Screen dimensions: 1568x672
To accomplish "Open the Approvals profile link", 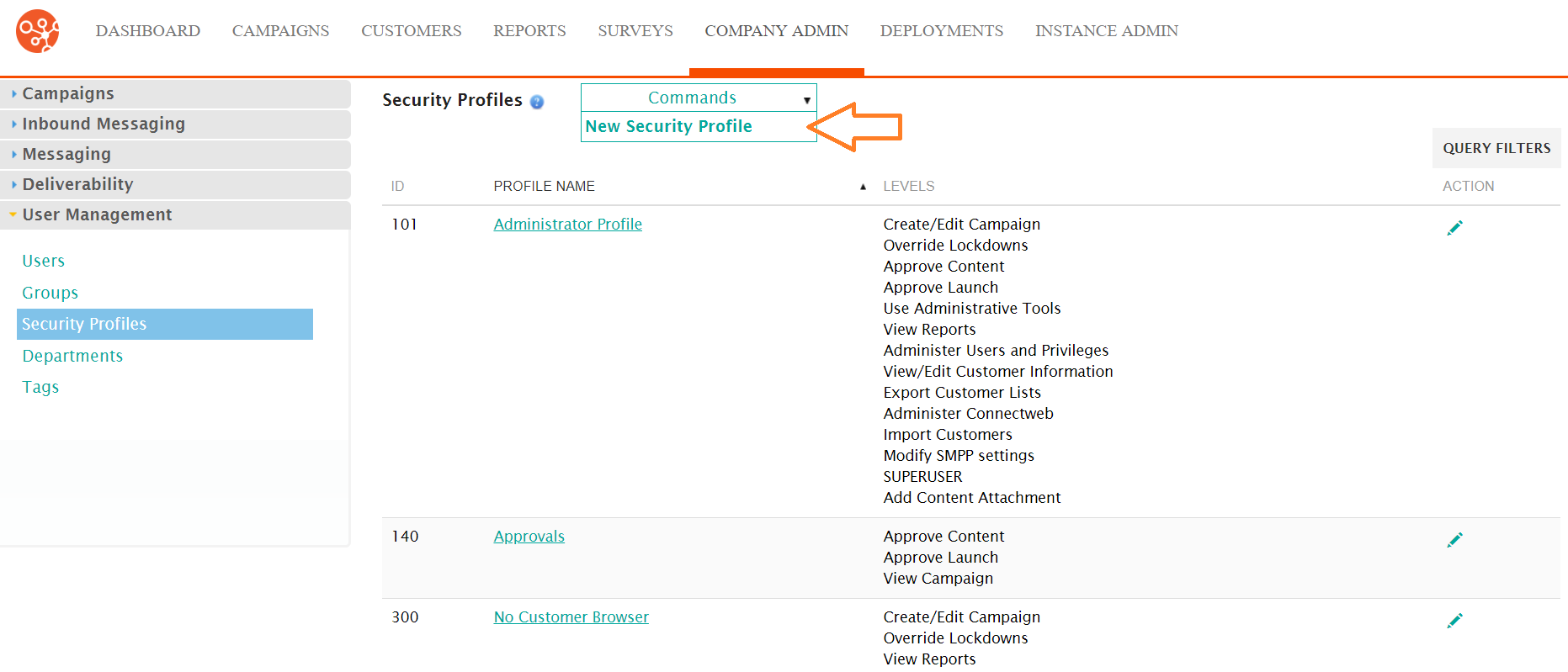I will 529,537.
